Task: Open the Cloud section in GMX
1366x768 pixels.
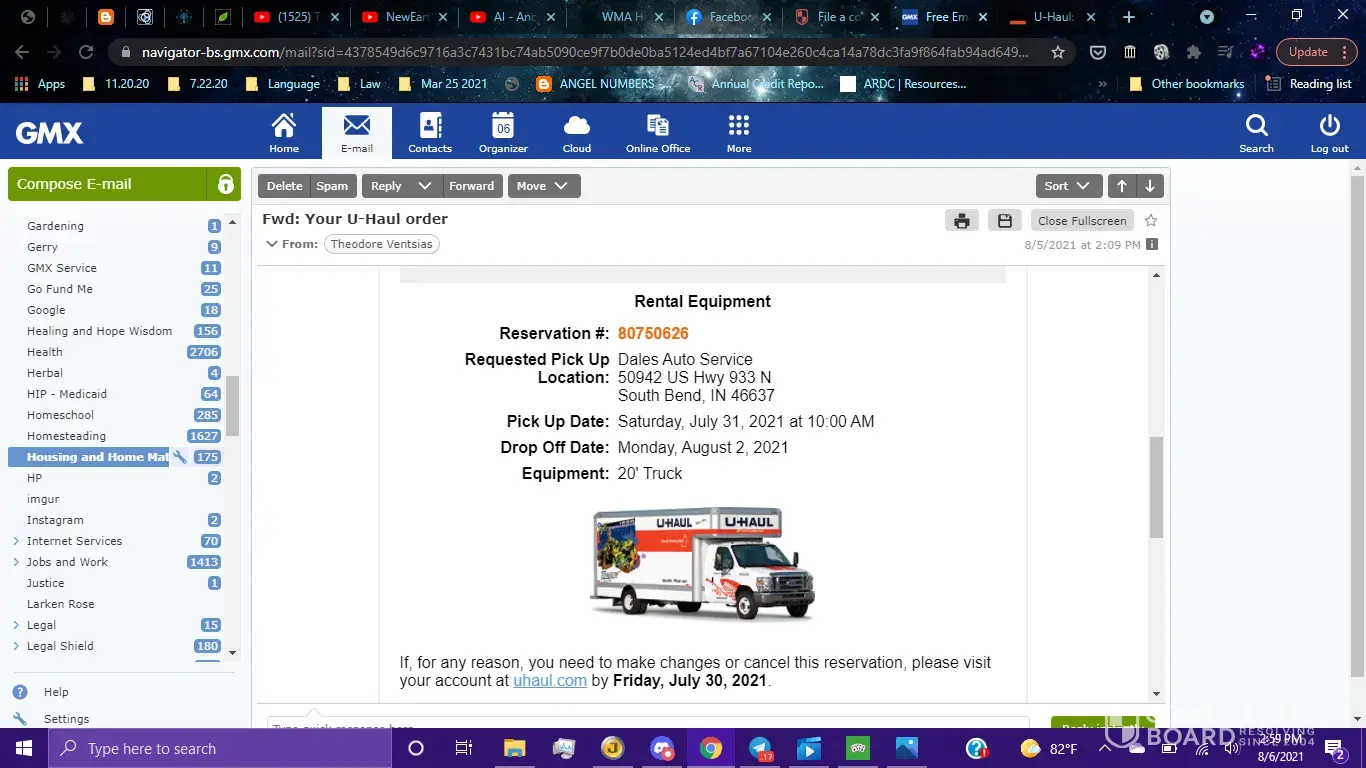Action: pos(577,133)
